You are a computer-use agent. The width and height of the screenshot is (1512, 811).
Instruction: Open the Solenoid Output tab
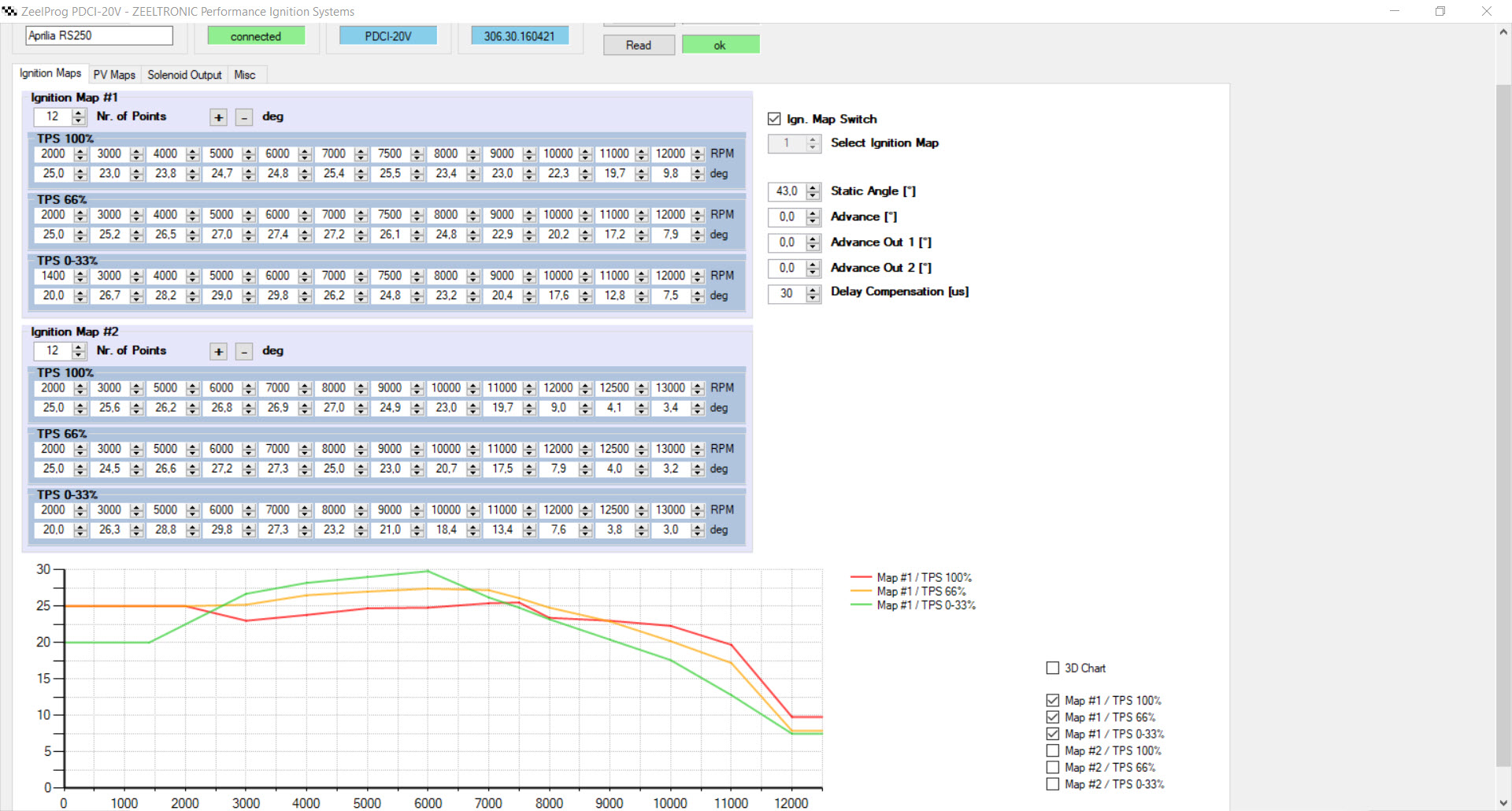[184, 75]
